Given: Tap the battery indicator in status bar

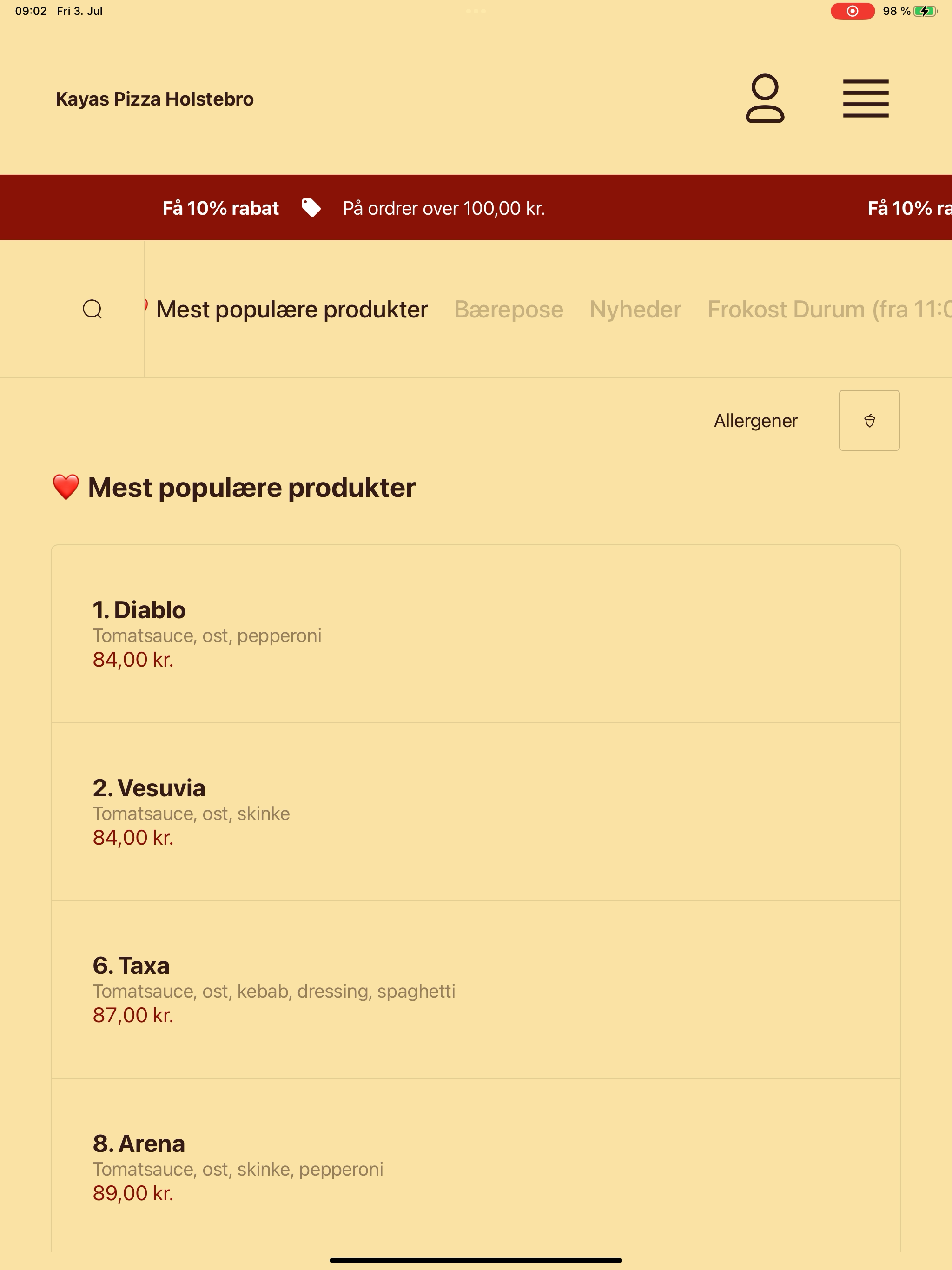Looking at the screenshot, I should click(925, 11).
